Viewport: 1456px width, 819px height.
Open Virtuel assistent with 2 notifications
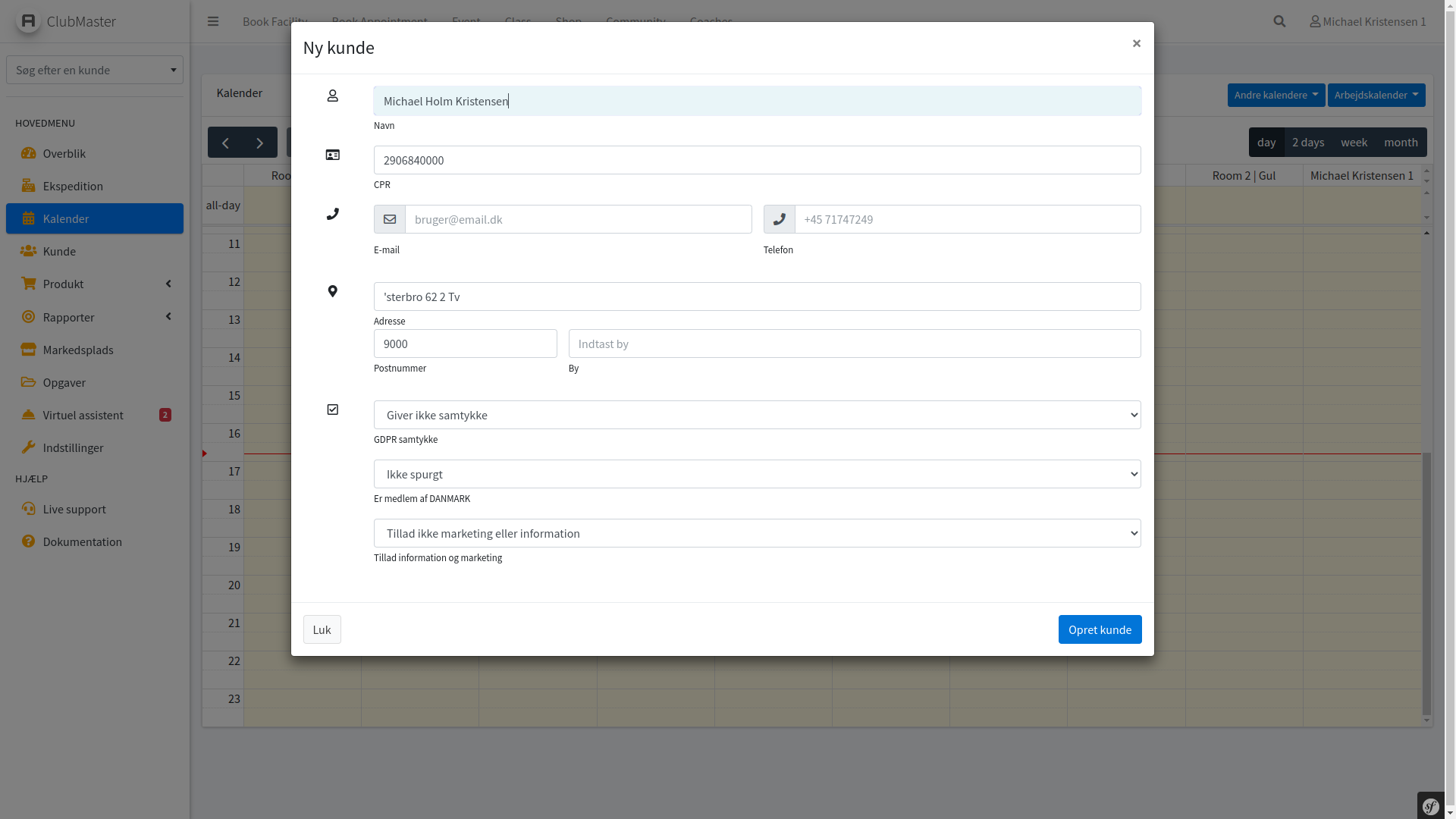click(x=83, y=415)
